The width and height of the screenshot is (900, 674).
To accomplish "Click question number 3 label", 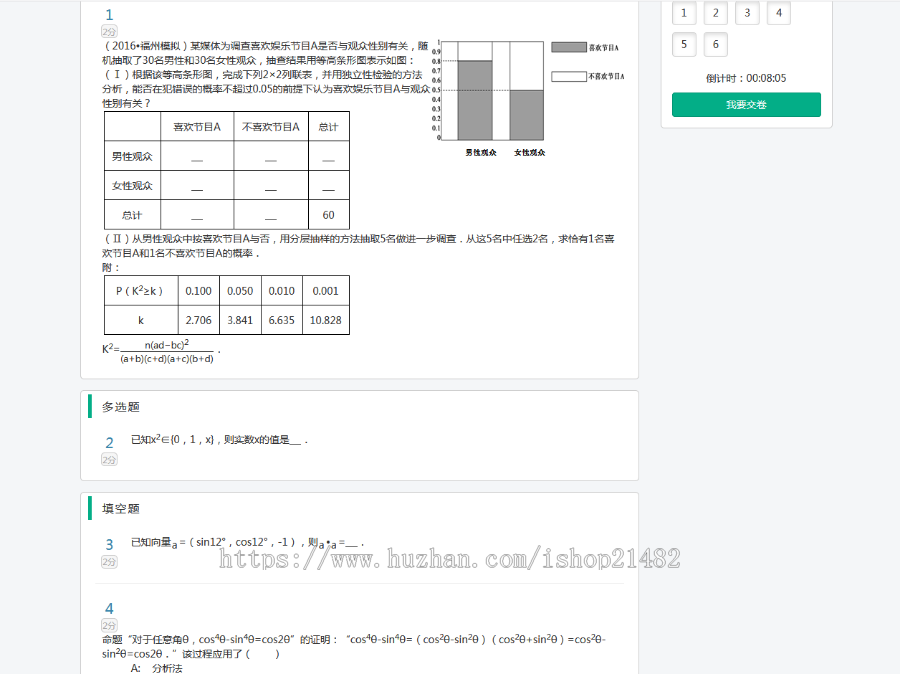I will point(110,544).
